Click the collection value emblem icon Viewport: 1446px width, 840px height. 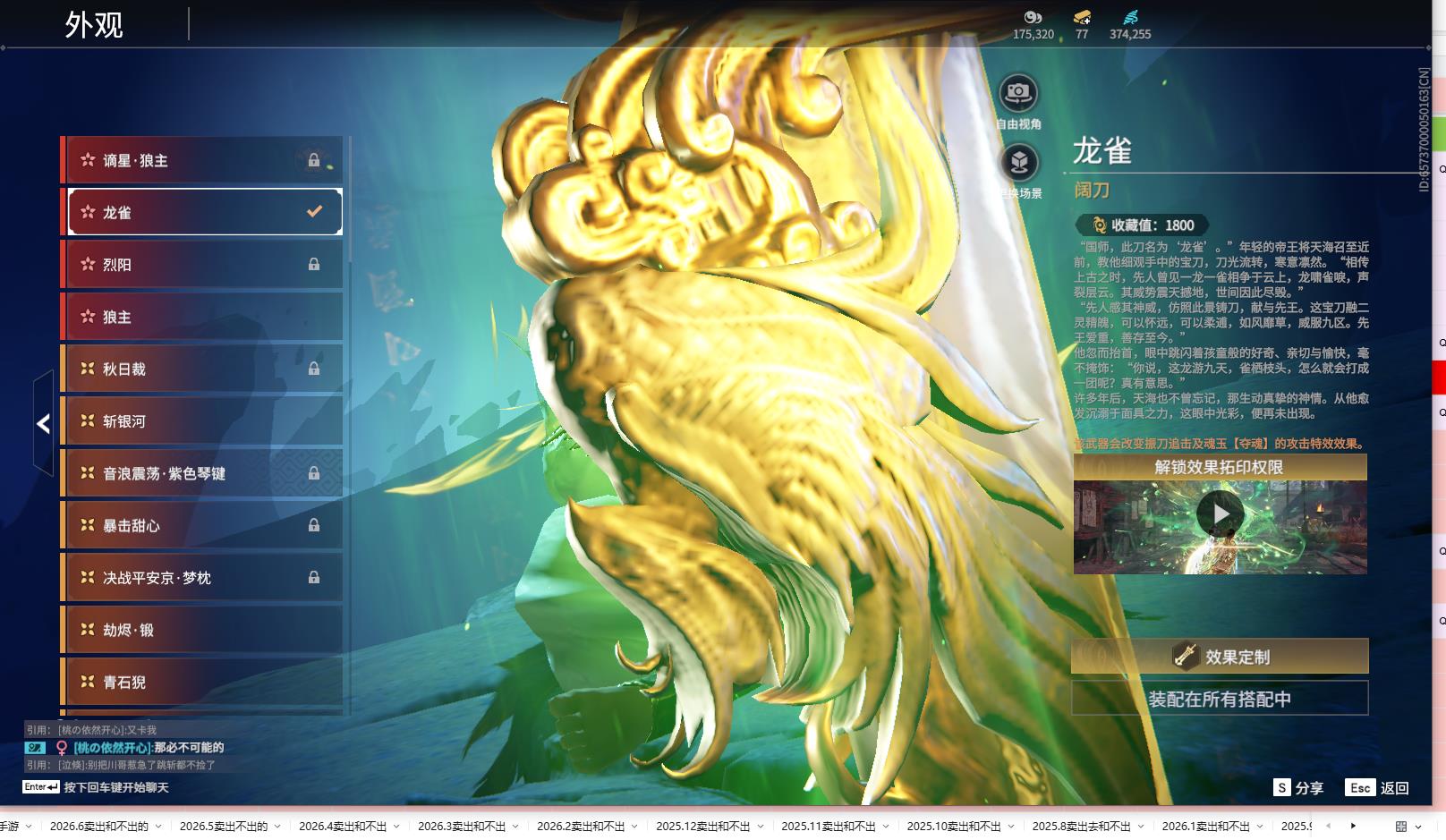click(1099, 225)
